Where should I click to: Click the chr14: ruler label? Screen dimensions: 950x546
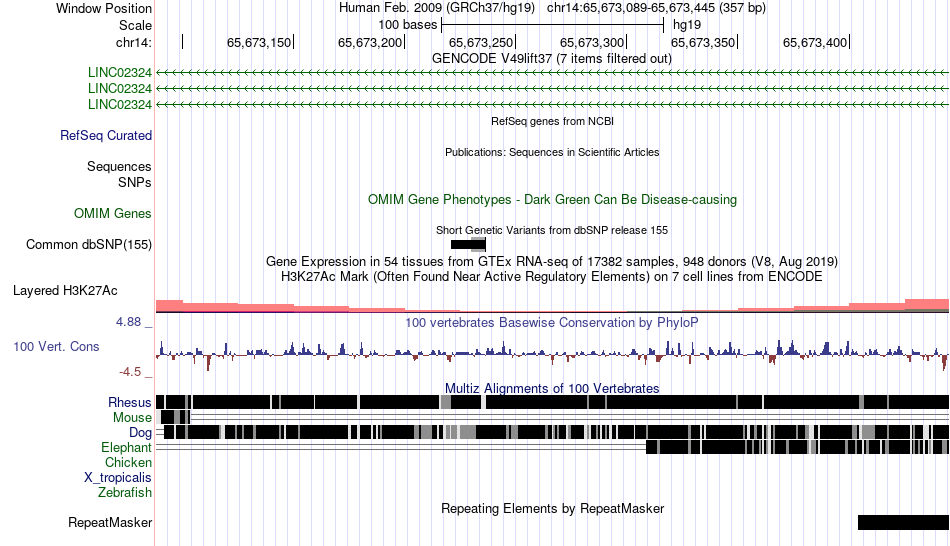(x=133, y=42)
